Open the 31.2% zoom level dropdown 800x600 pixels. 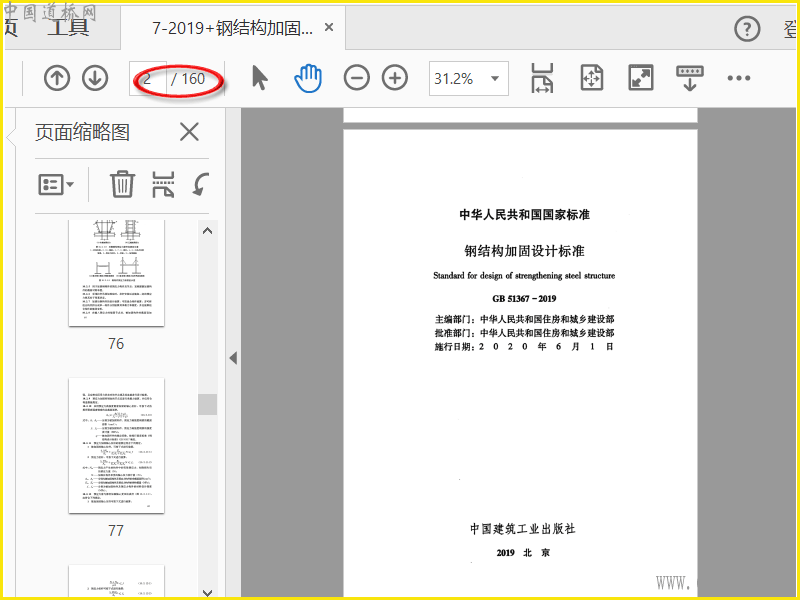[468, 79]
